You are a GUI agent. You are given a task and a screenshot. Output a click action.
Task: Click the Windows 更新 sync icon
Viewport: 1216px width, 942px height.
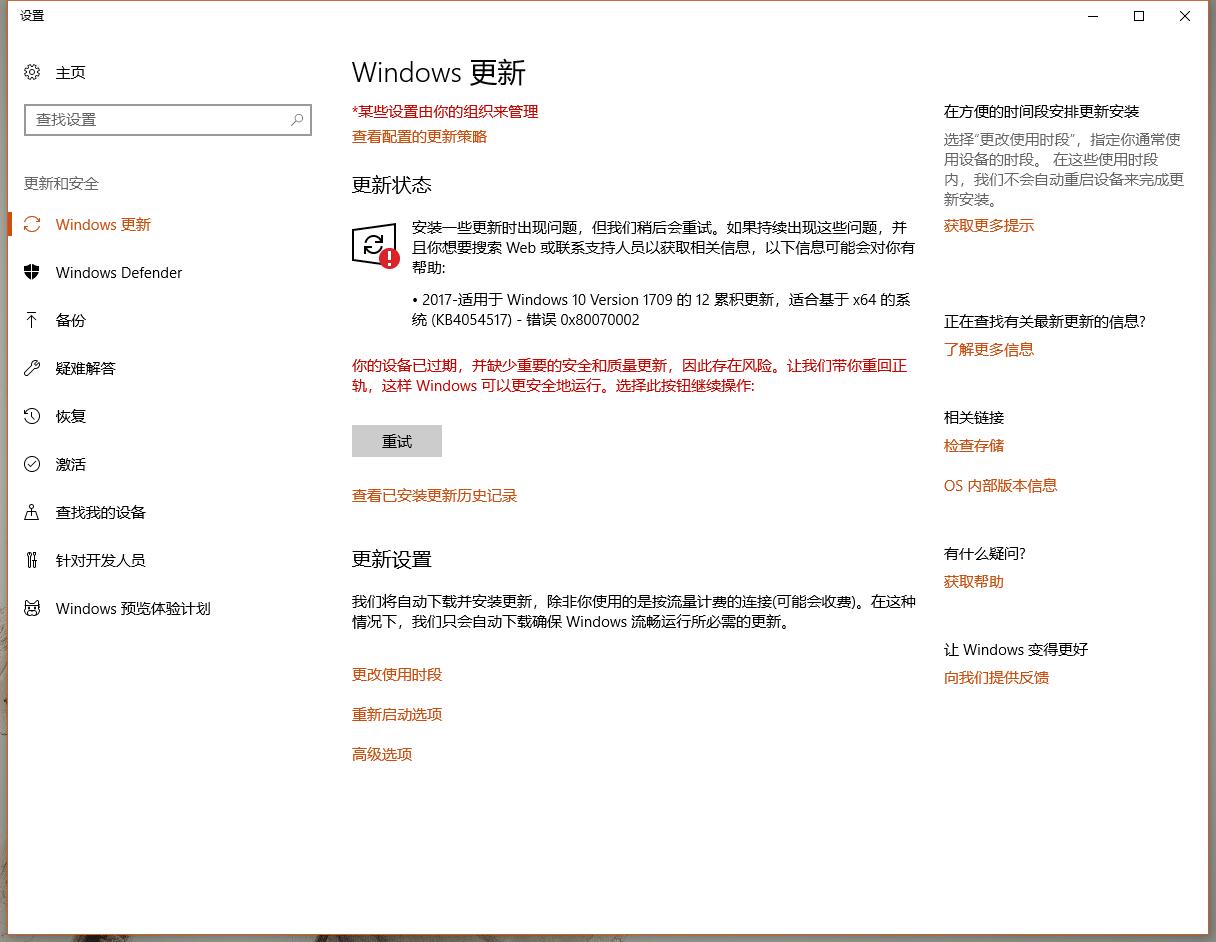pos(32,224)
